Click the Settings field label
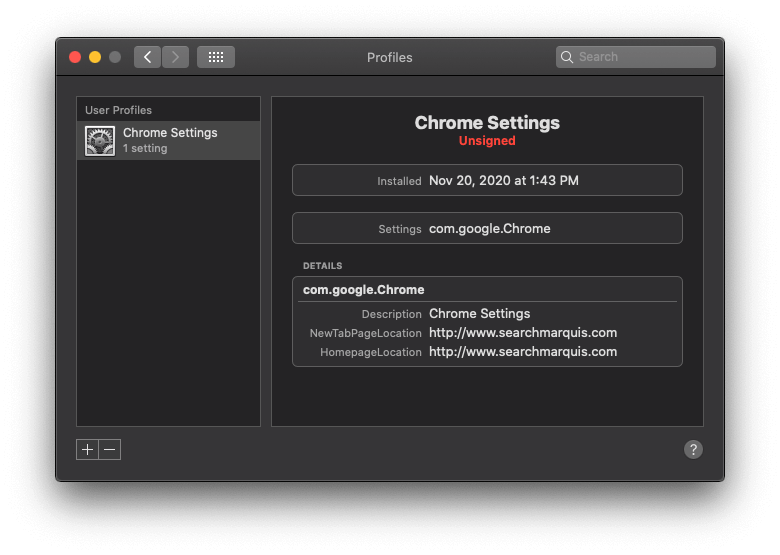Image resolution: width=780 pixels, height=555 pixels. (x=400, y=229)
